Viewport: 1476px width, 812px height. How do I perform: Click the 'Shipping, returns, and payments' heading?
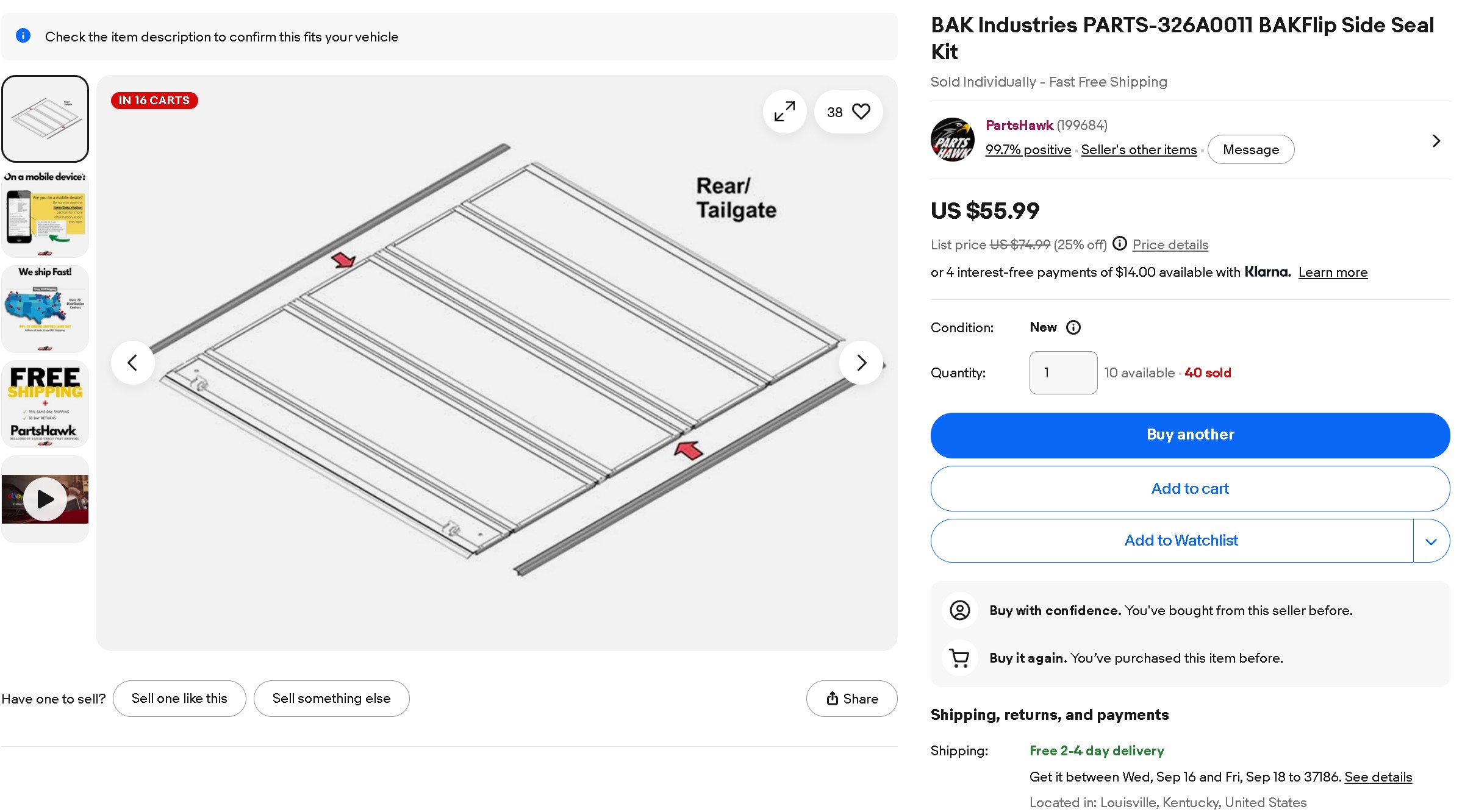(x=1049, y=715)
